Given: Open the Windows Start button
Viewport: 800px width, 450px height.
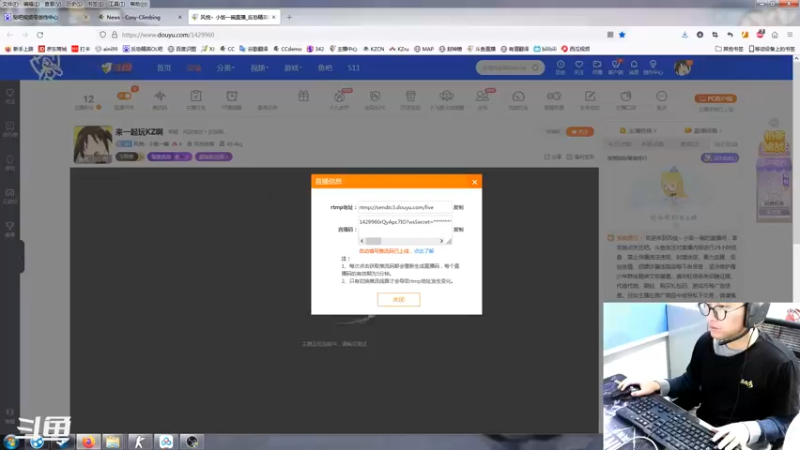Looking at the screenshot, I should pyautogui.click(x=11, y=442).
